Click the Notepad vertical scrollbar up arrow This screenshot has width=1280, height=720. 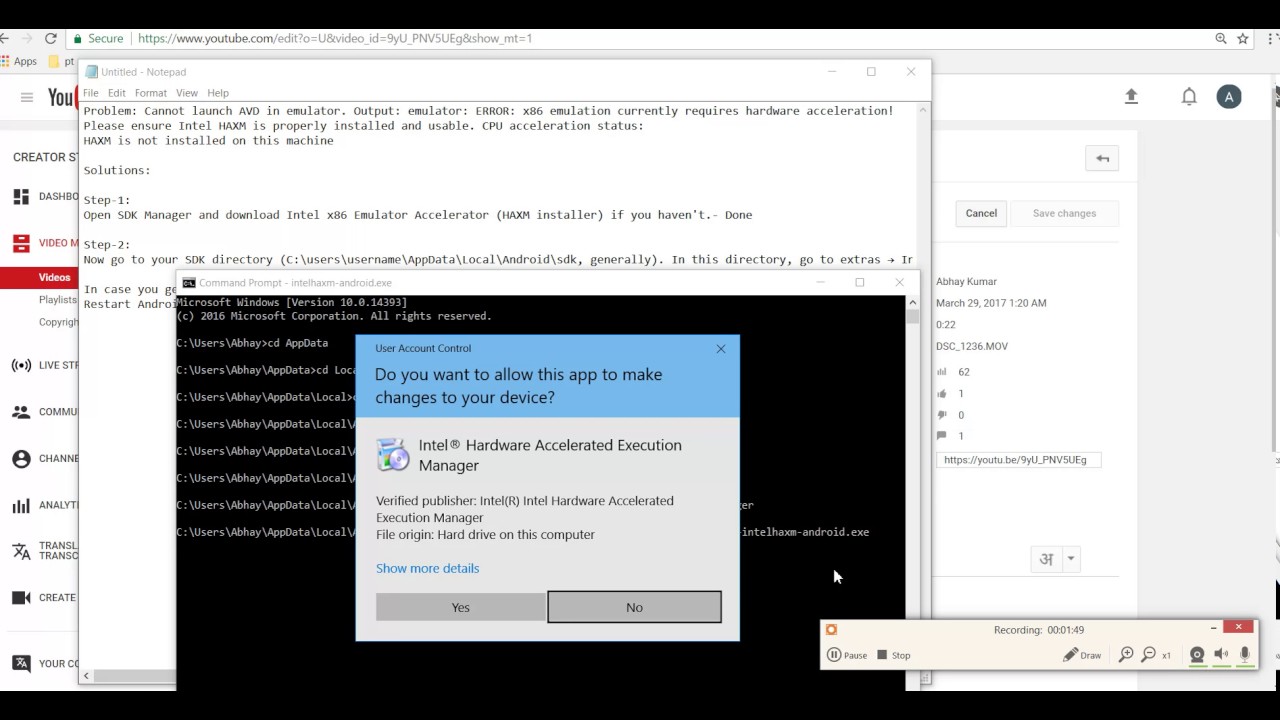(x=924, y=108)
